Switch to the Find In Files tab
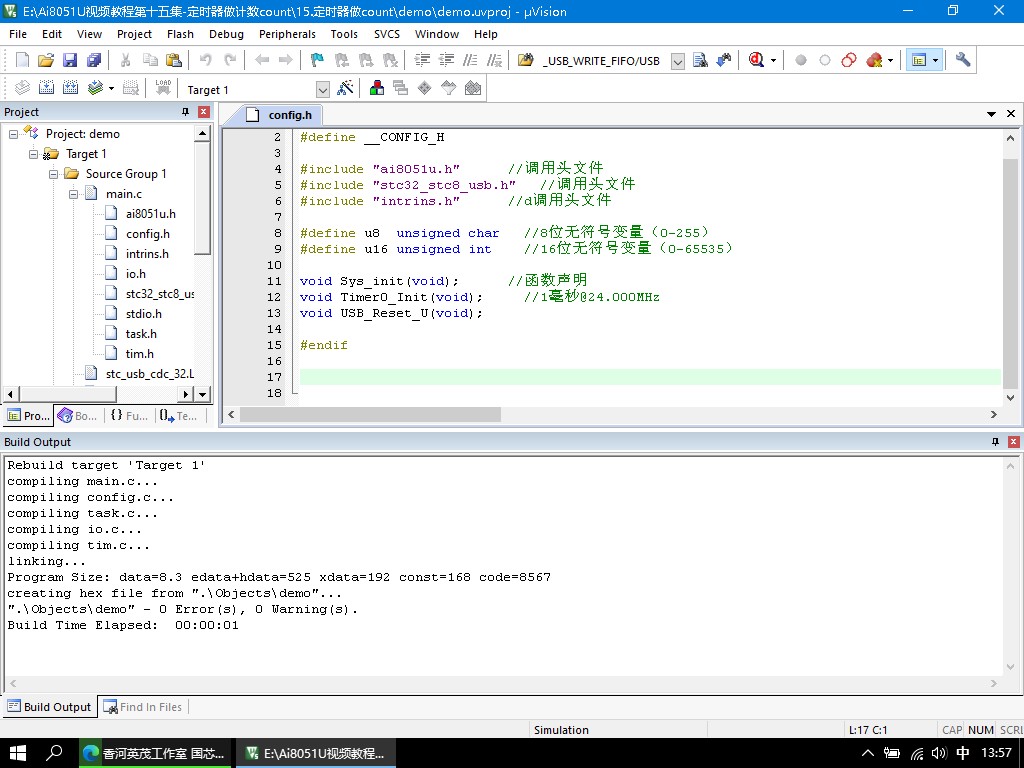1024x768 pixels. point(143,707)
